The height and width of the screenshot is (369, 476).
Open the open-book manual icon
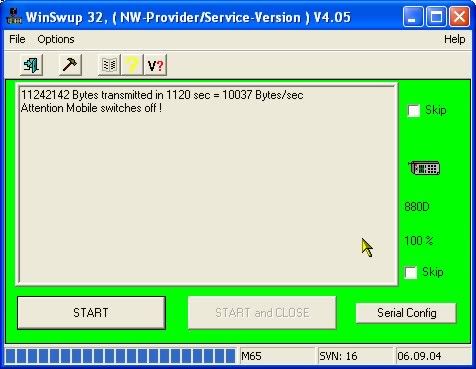[109, 65]
